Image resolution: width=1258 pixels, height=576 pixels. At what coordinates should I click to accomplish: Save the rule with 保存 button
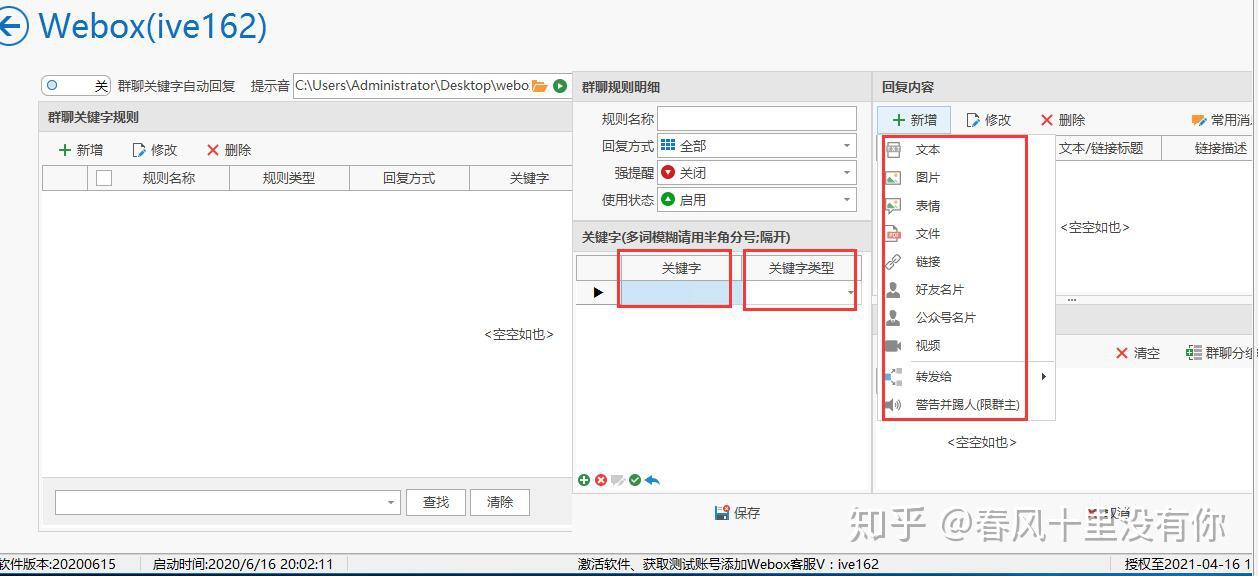(738, 513)
